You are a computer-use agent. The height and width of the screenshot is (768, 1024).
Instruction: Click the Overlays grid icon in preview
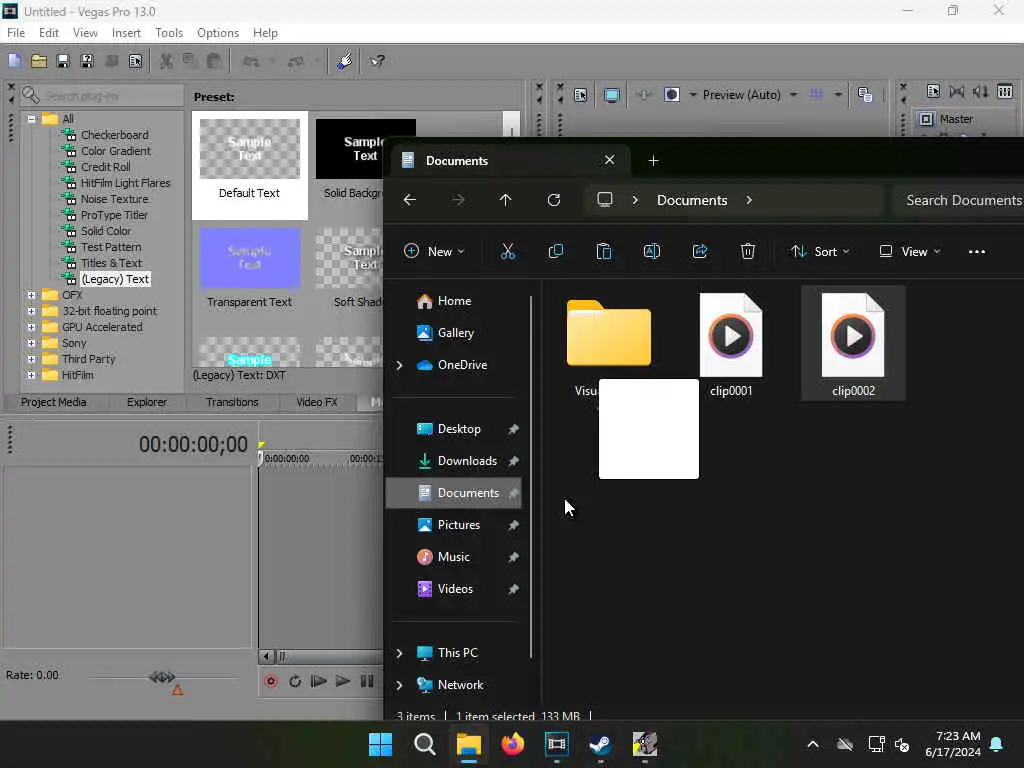[816, 95]
